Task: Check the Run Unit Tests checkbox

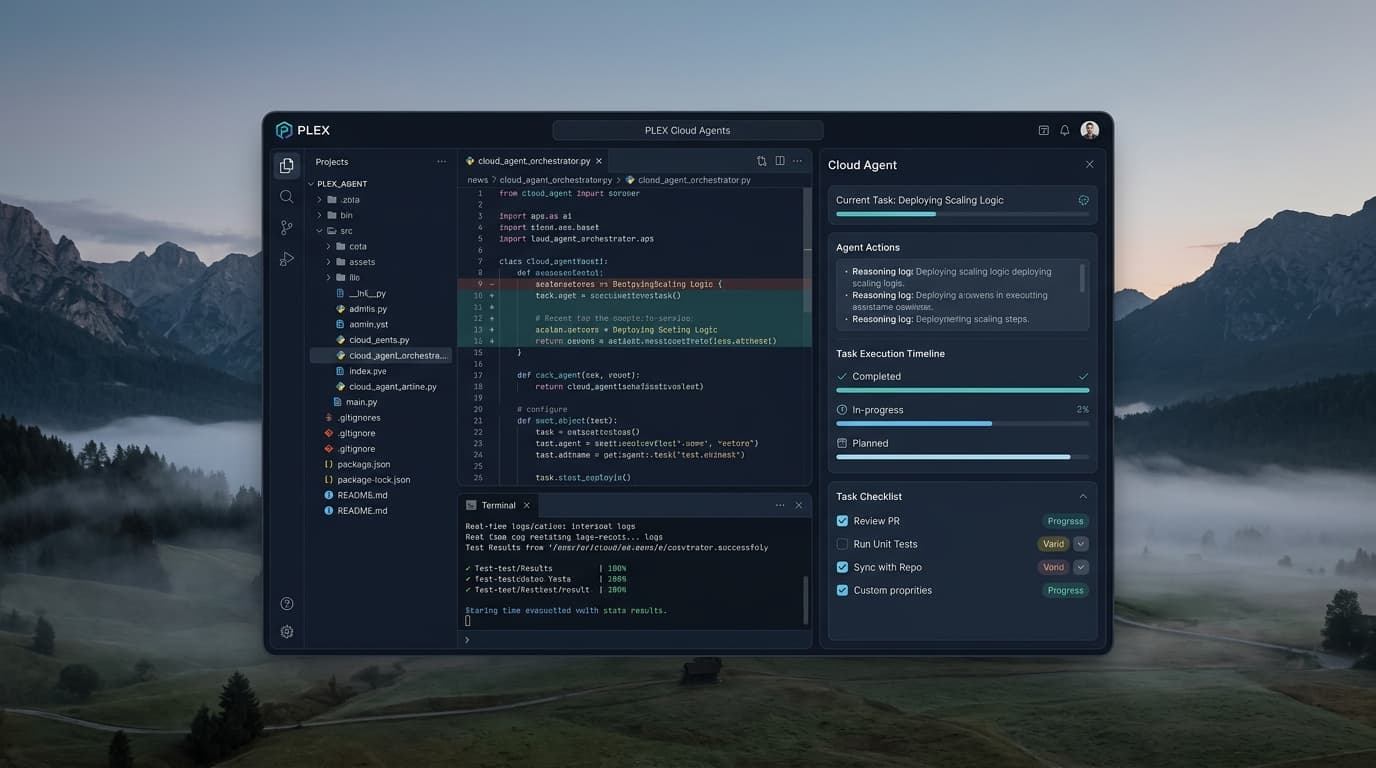Action: [x=842, y=544]
